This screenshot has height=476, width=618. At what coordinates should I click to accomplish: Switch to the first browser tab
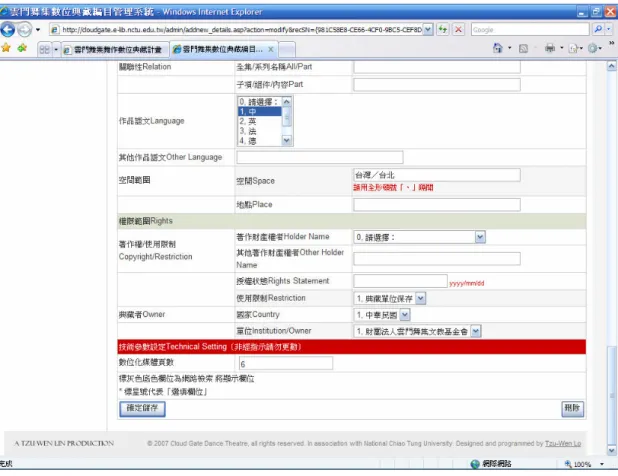(116, 50)
